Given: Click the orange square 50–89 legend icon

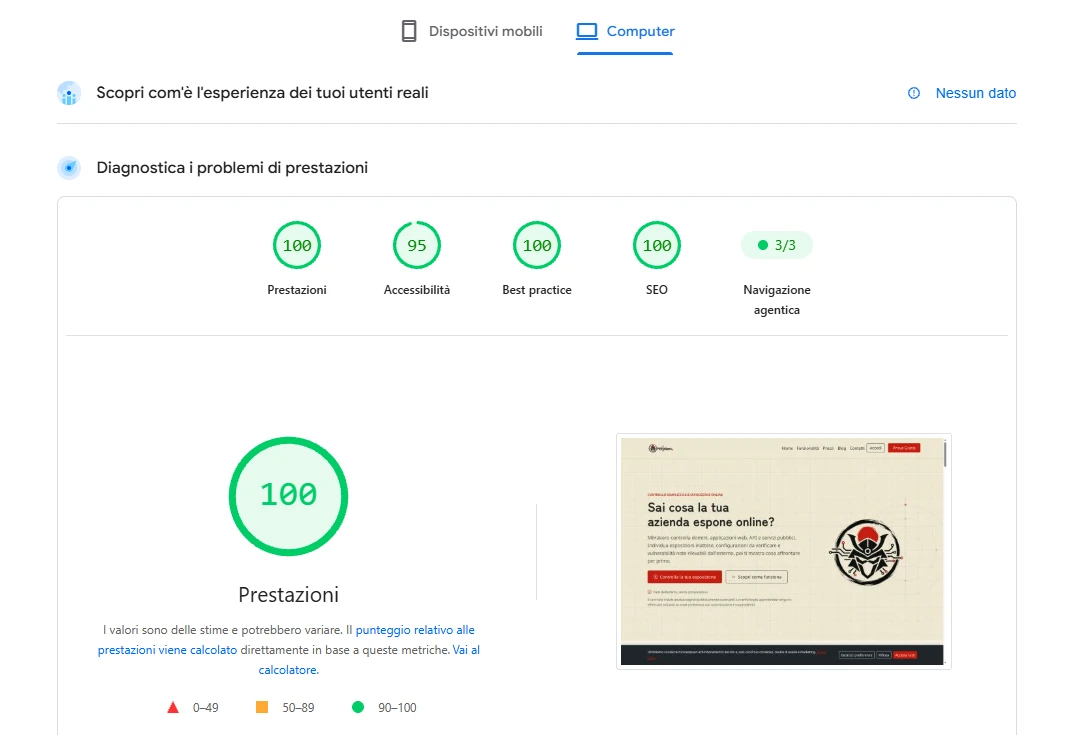Looking at the screenshot, I should click(x=262, y=707).
